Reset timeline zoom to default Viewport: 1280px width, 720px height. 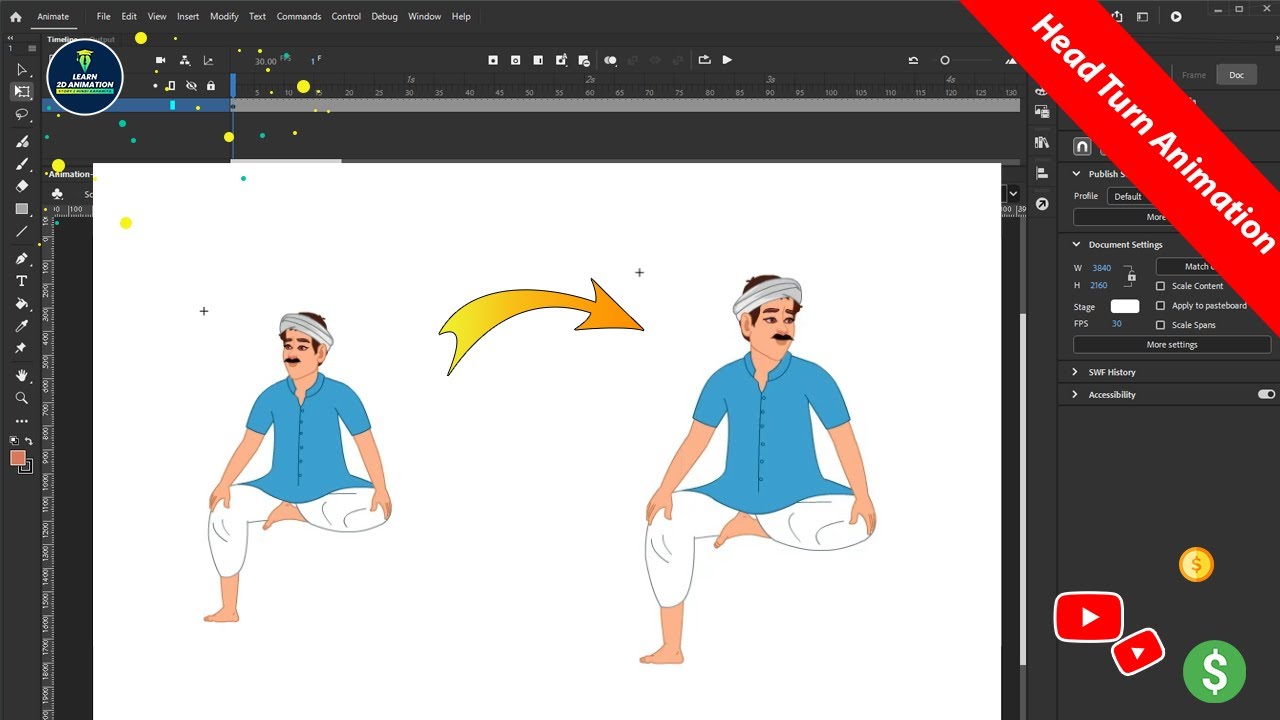click(x=913, y=60)
